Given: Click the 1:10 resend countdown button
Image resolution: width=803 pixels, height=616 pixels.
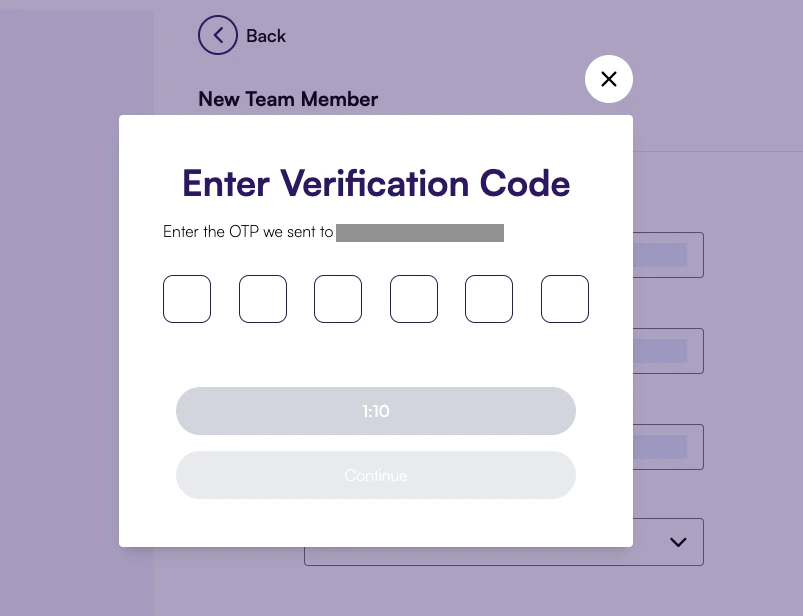Looking at the screenshot, I should pos(376,410).
